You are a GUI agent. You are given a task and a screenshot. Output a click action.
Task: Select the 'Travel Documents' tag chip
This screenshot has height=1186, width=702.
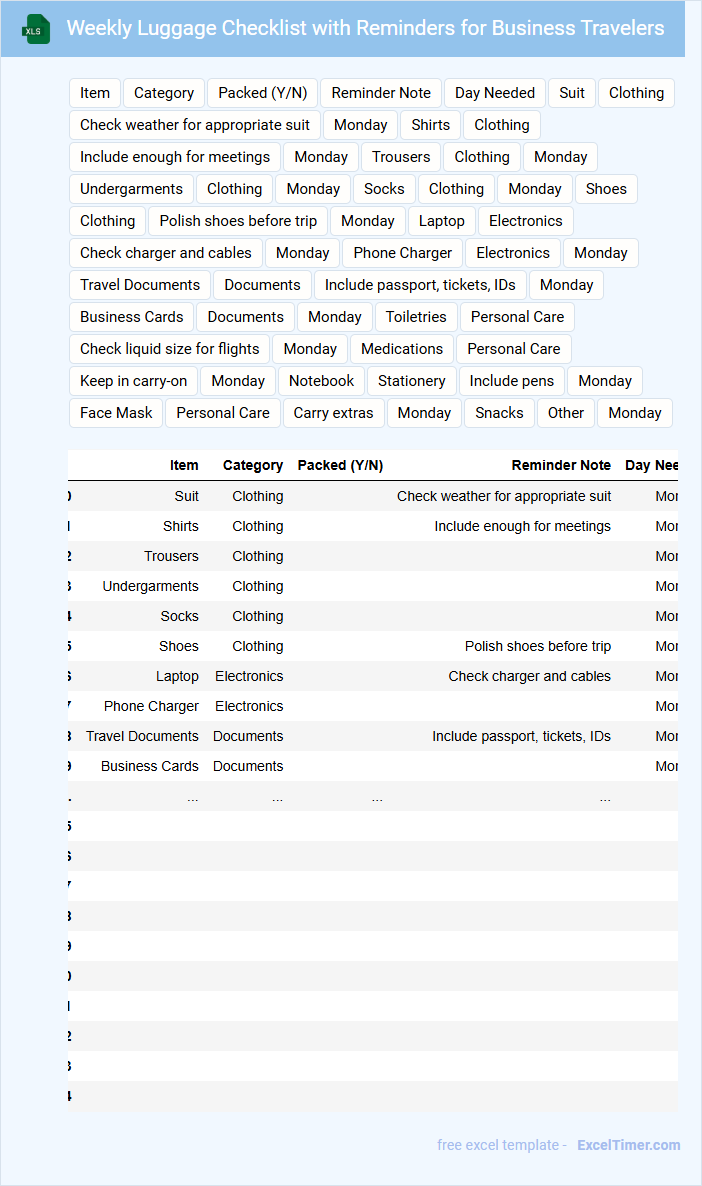coord(140,285)
